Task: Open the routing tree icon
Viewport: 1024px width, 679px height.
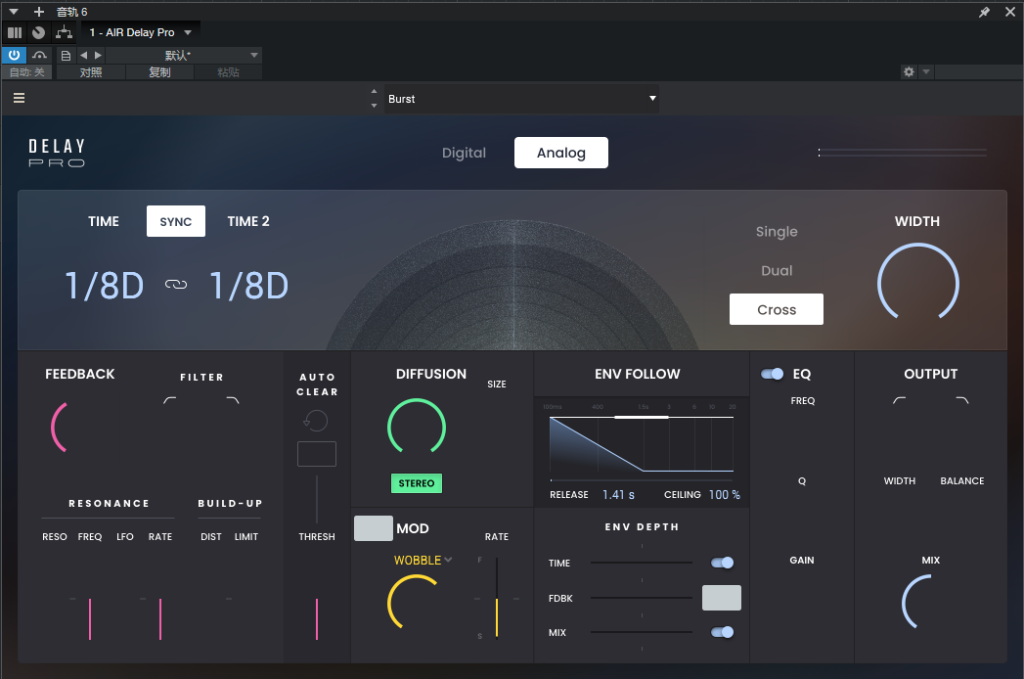Action: pos(64,32)
